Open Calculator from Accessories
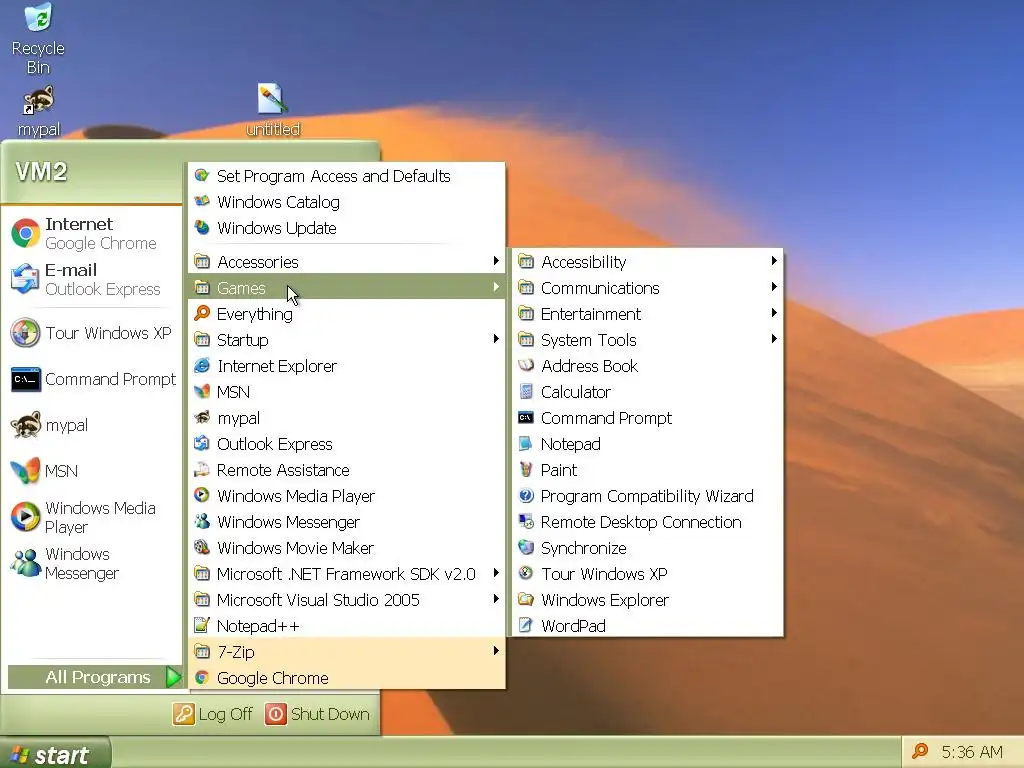 pyautogui.click(x=648, y=392)
